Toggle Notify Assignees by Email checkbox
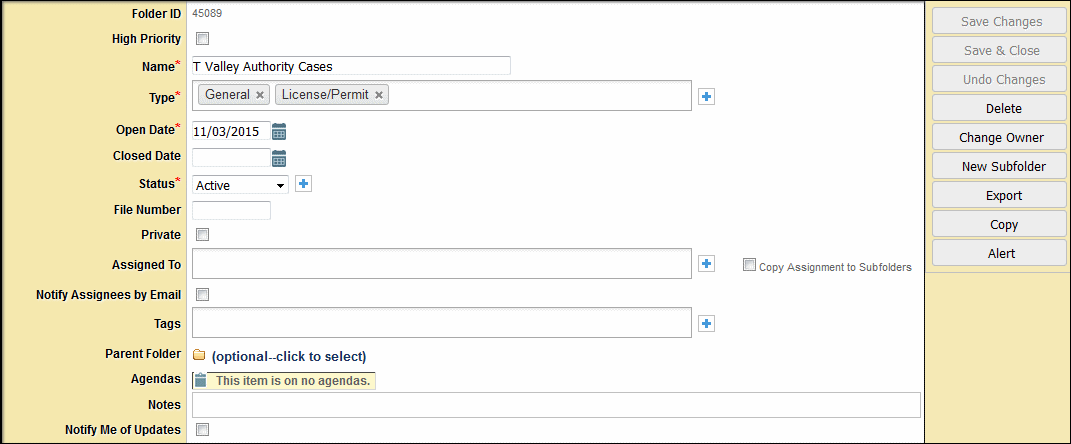This screenshot has width=1071, height=444. (202, 295)
